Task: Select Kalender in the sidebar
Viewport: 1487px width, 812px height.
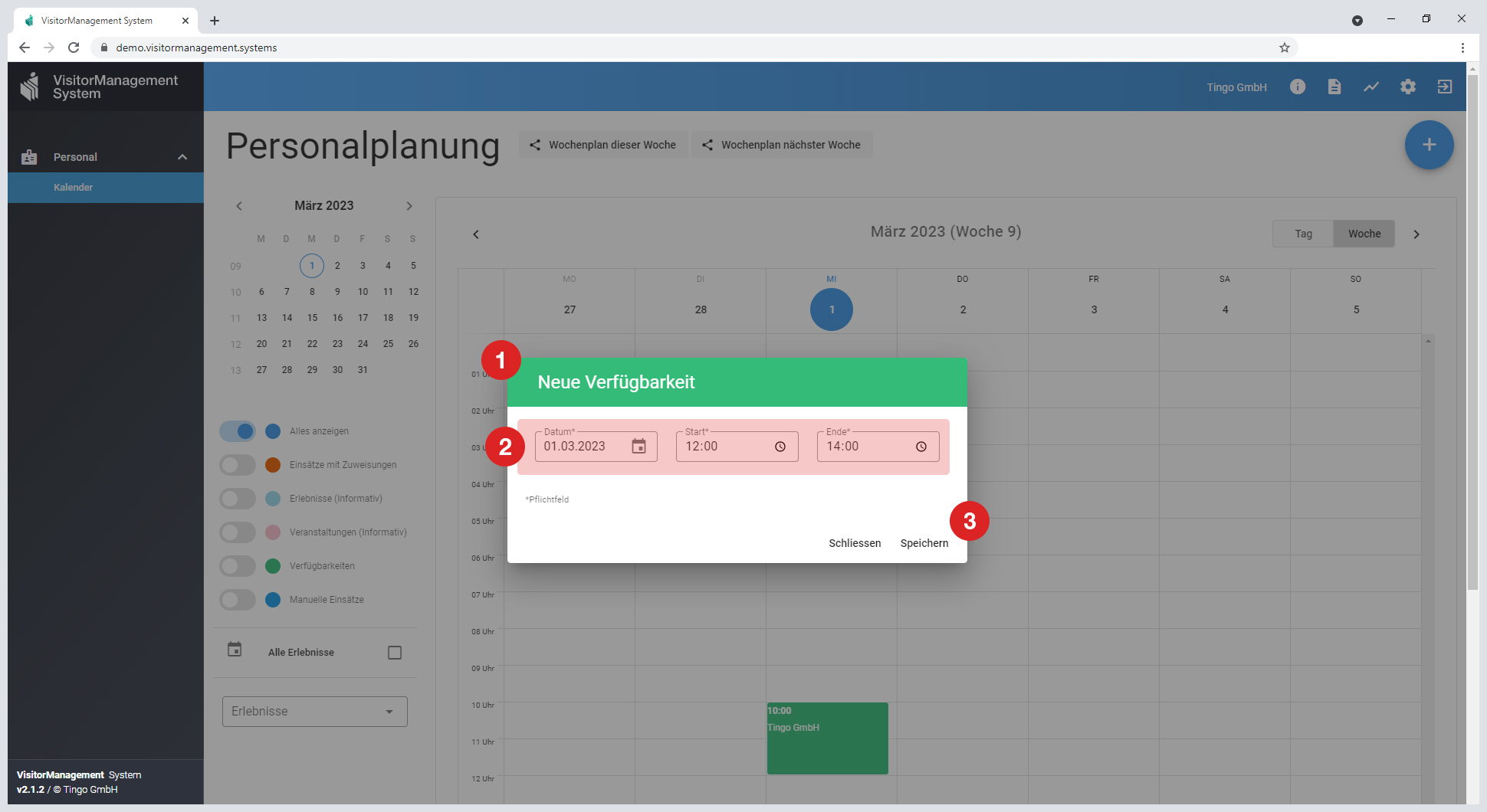Action: click(x=74, y=188)
